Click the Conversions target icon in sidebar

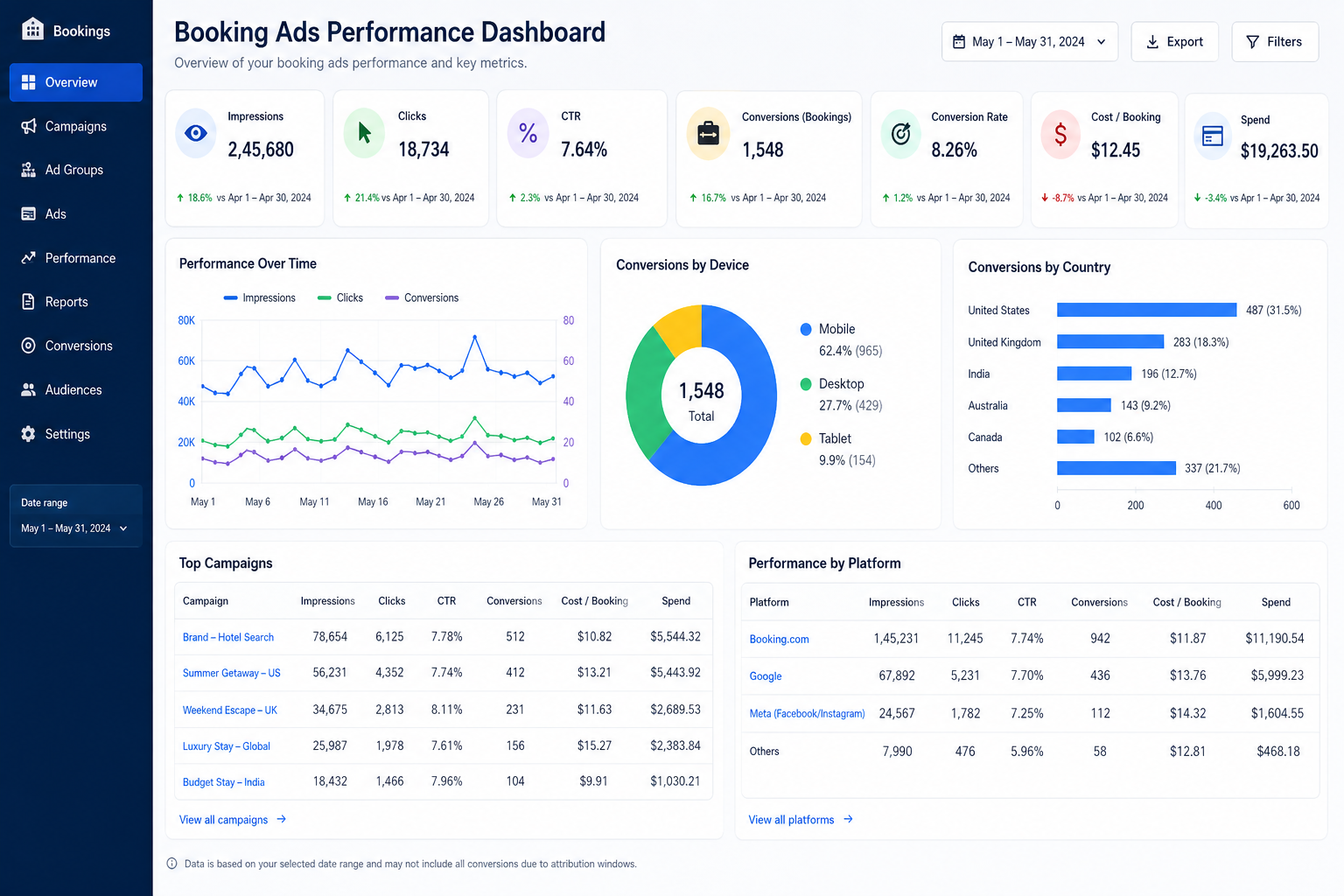click(x=29, y=346)
